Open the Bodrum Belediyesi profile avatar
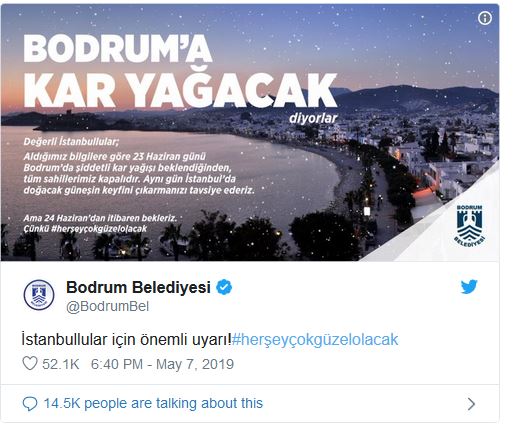521x433 pixels. click(39, 295)
